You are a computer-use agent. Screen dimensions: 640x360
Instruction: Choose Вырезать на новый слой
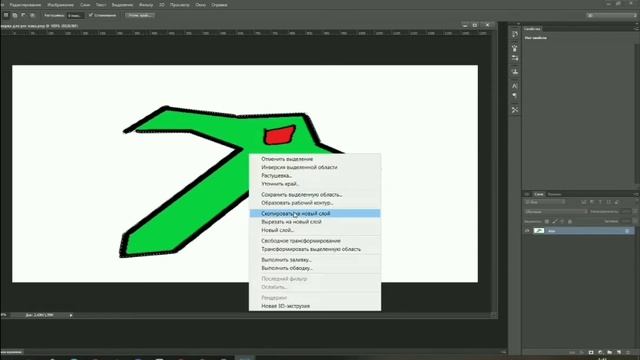click(315, 222)
